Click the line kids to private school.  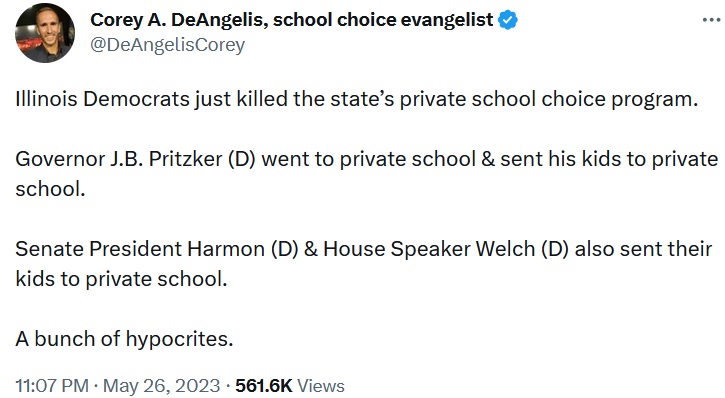click(x=122, y=279)
